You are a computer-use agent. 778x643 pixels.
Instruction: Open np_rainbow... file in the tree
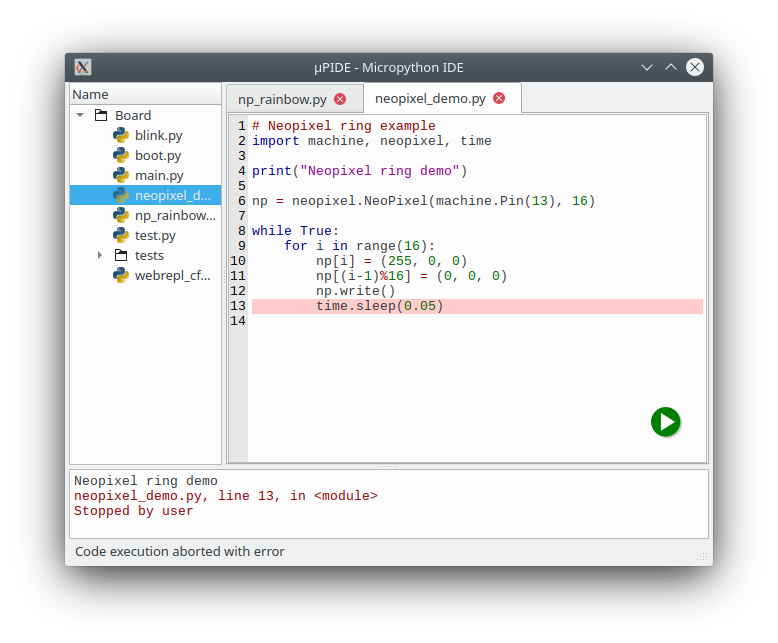(175, 215)
